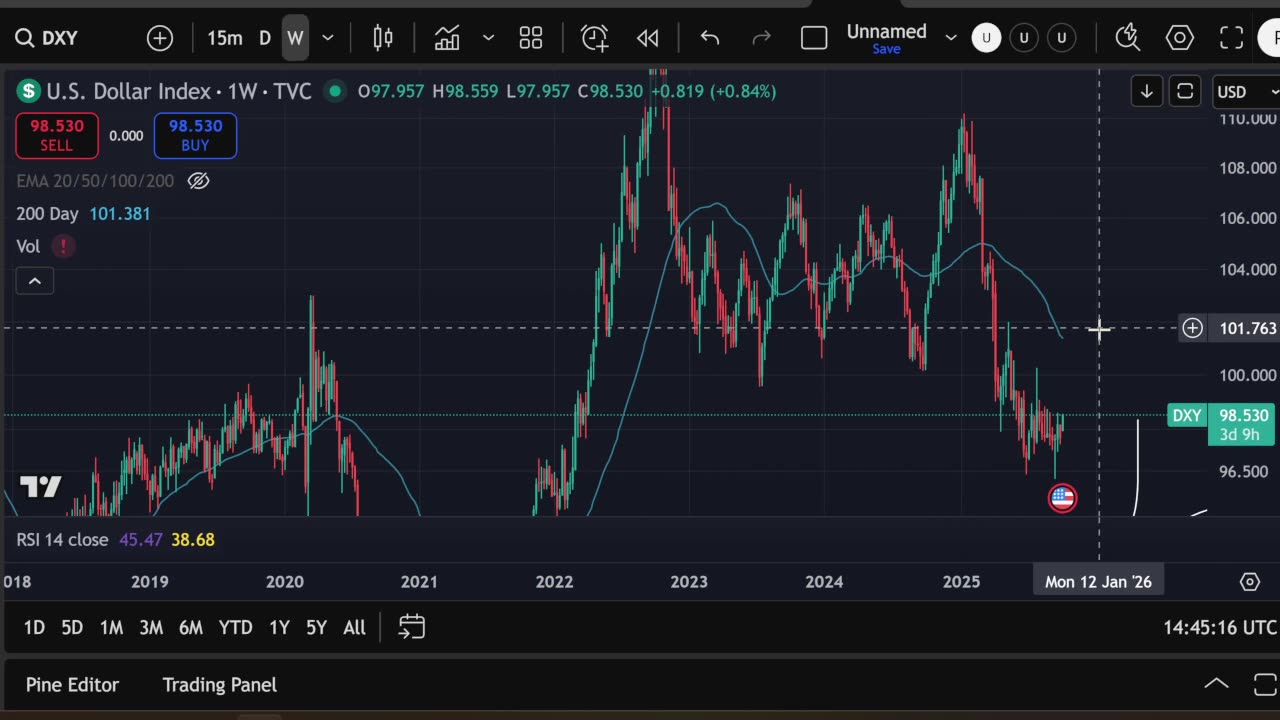Image resolution: width=1280 pixels, height=720 pixels.
Task: Open the indicators panel
Action: coord(447,38)
